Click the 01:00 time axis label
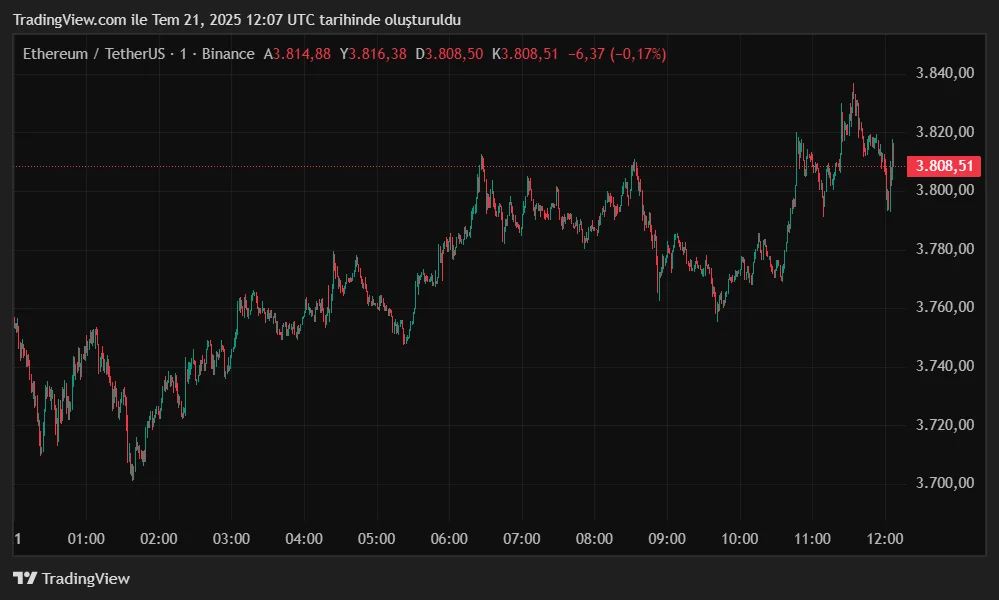Viewport: 999px width, 600px height. click(86, 539)
